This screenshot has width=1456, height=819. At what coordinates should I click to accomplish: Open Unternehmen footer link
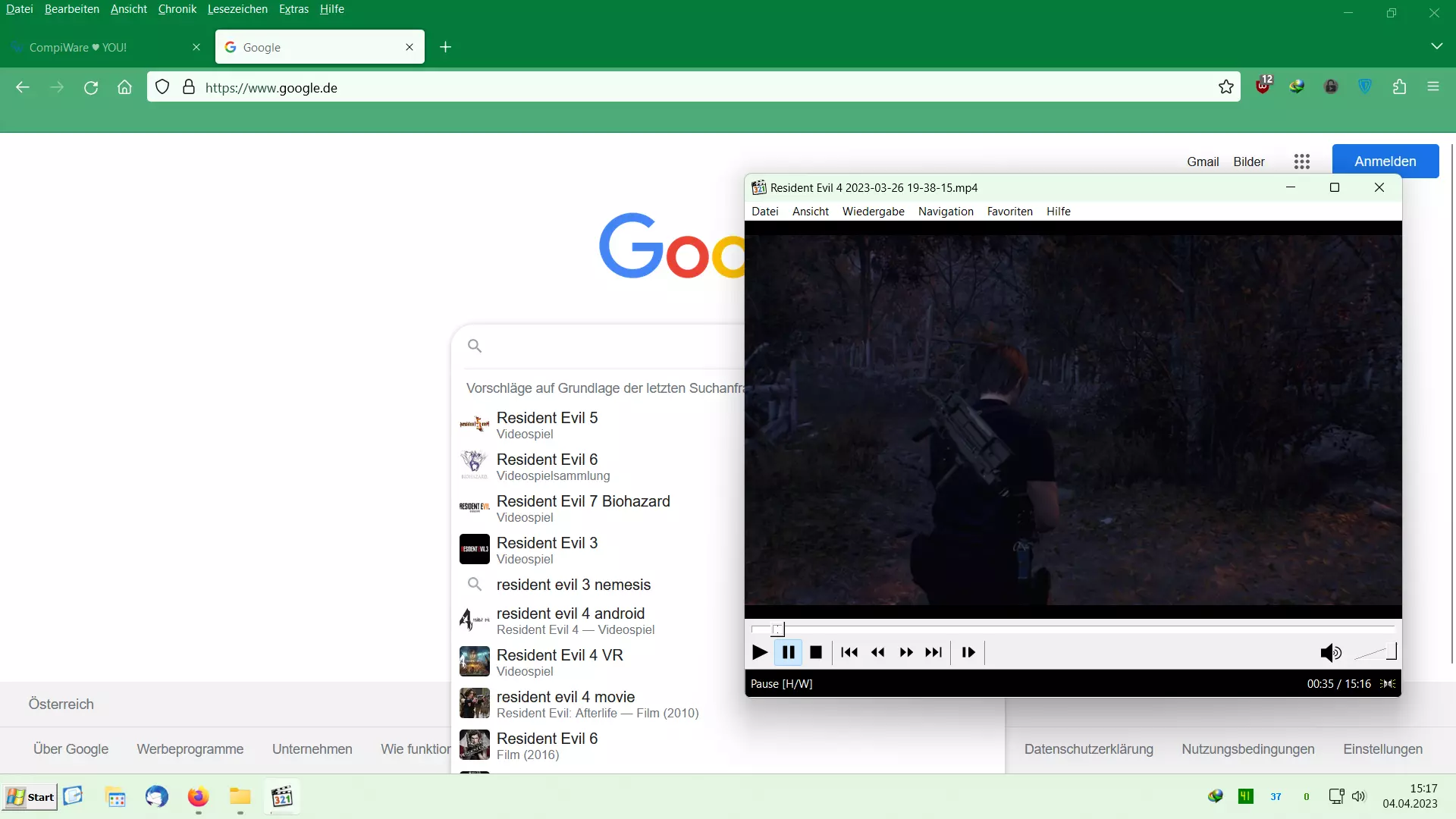click(312, 749)
